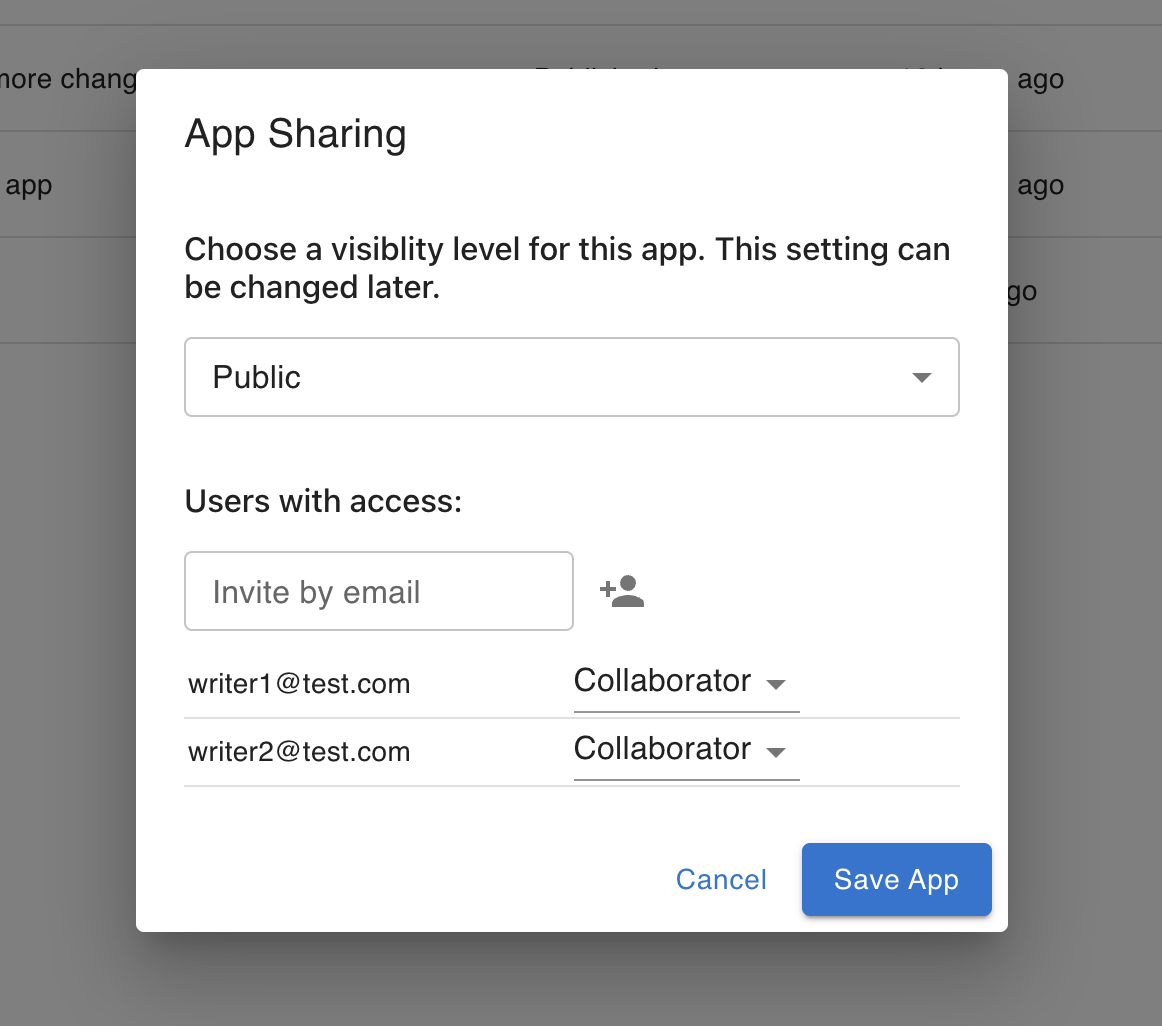Screen dimensions: 1162x1026
Task: Click the Collaborator label text for writer1
Action: [x=662, y=681]
